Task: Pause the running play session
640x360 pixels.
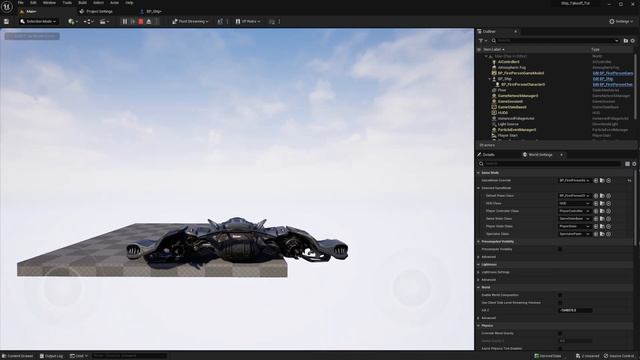Action: 125,21
